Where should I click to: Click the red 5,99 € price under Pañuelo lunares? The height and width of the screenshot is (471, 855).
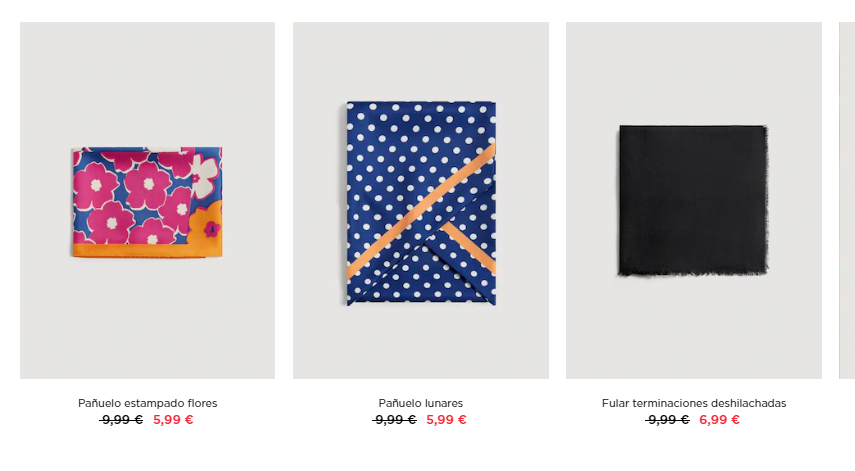(x=447, y=420)
